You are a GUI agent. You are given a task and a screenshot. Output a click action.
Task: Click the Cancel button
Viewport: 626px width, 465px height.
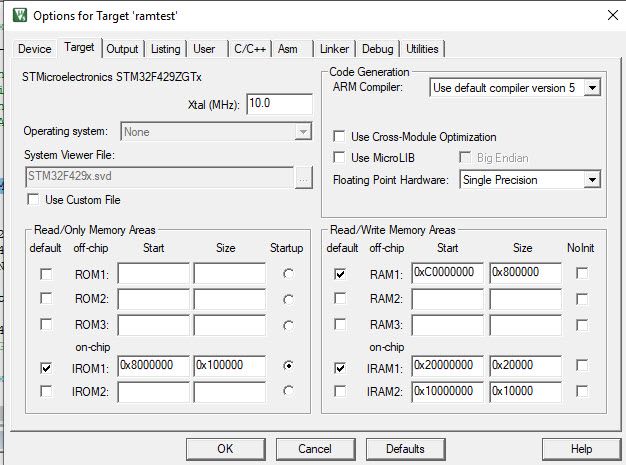click(x=315, y=449)
